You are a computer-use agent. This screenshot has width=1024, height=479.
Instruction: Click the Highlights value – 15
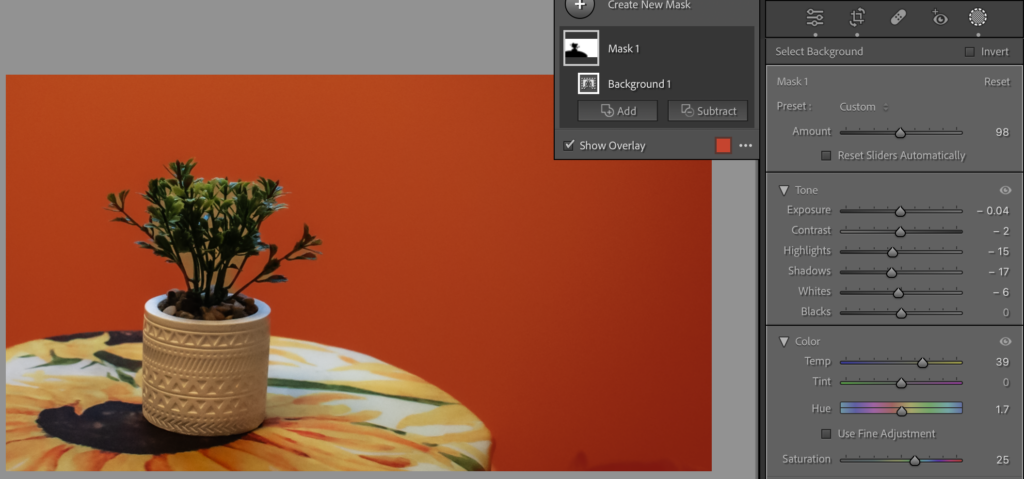point(999,251)
